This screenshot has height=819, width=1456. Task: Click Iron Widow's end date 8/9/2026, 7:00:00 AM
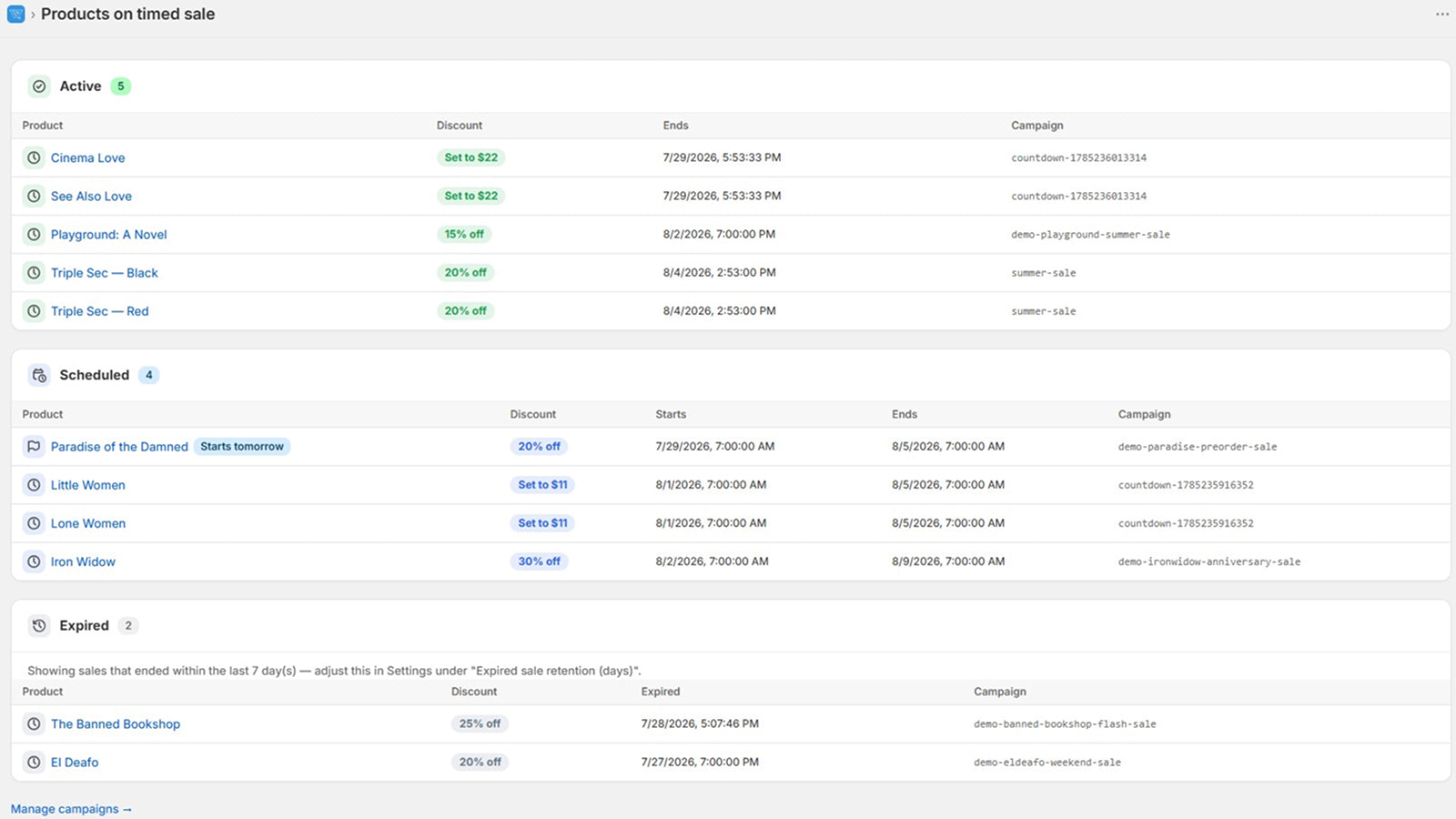948,561
